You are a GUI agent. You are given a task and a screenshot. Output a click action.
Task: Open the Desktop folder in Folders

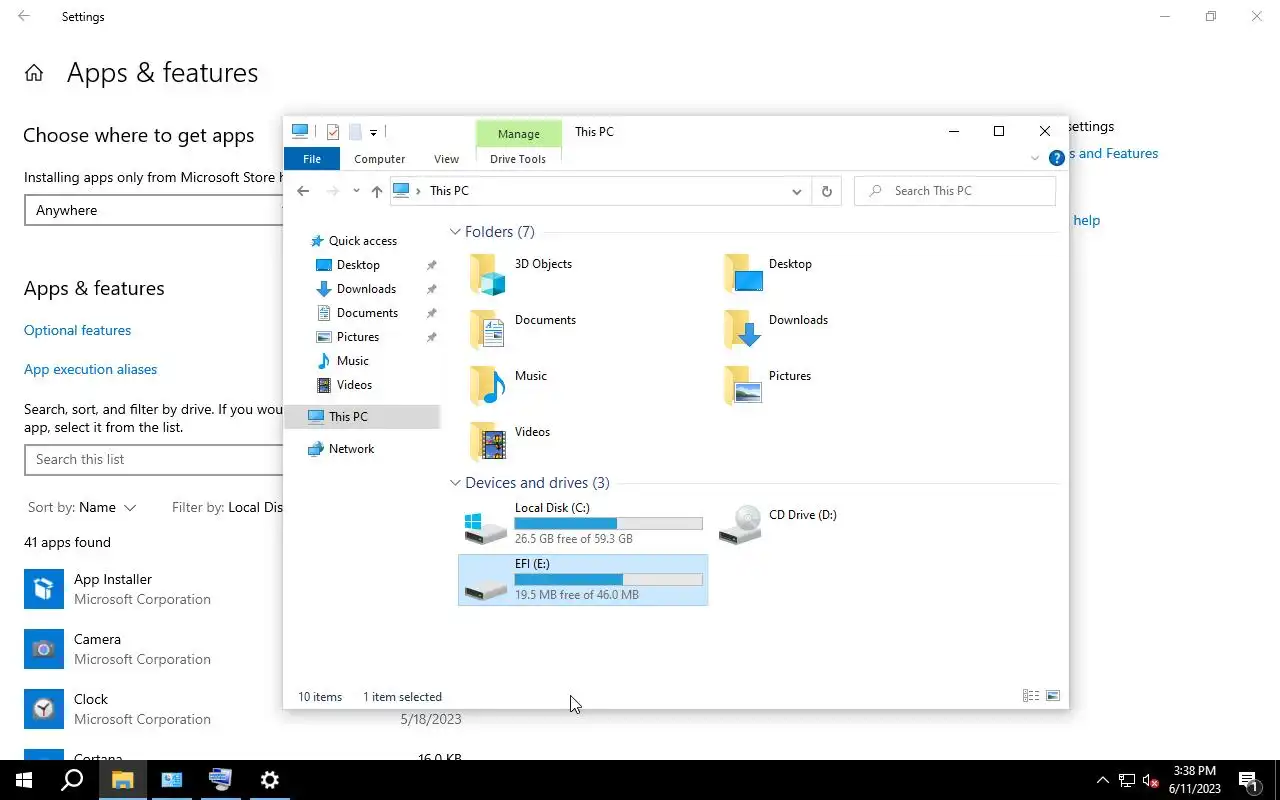point(743,274)
